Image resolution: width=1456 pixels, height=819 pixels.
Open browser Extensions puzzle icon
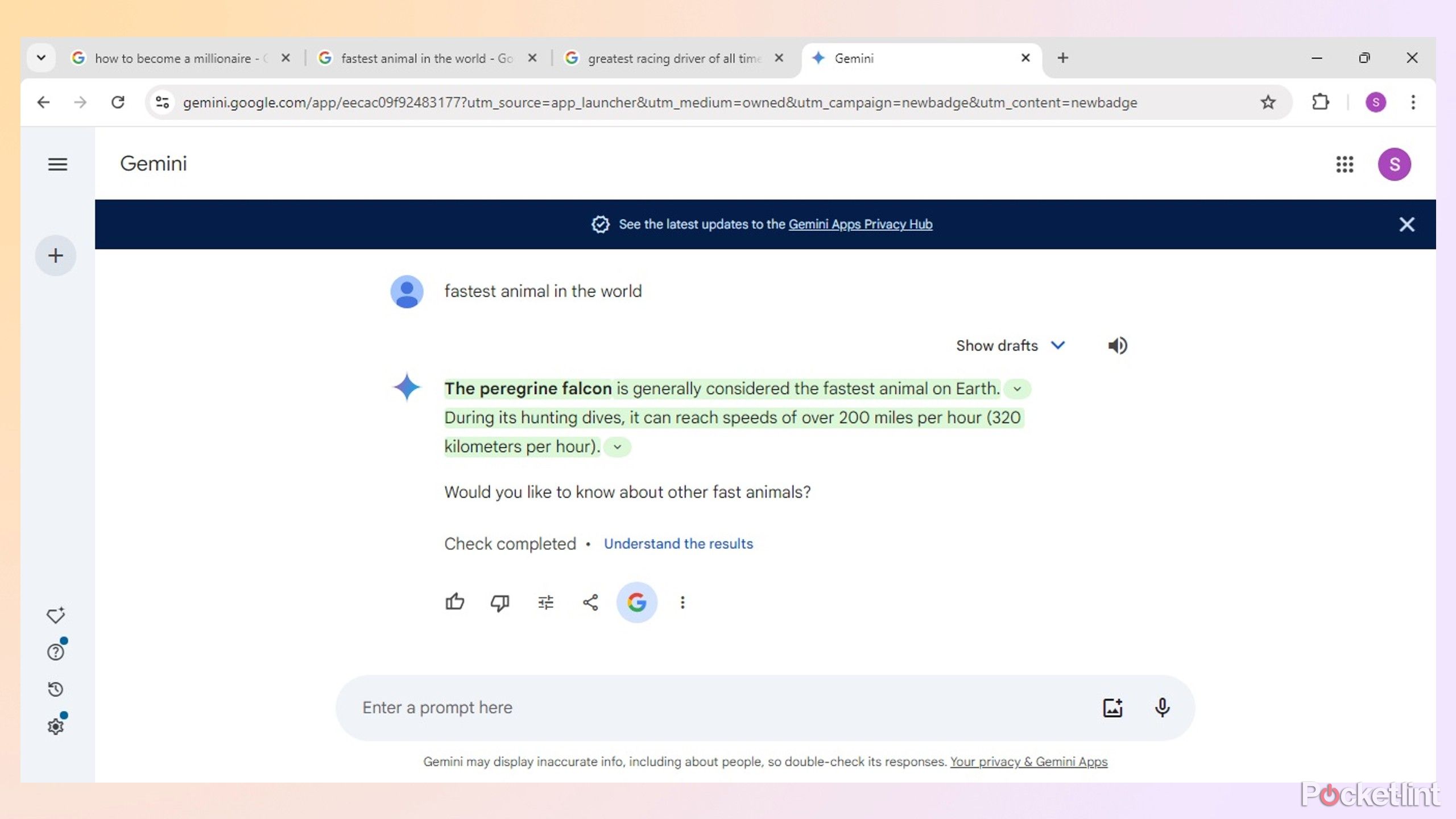point(1321,102)
